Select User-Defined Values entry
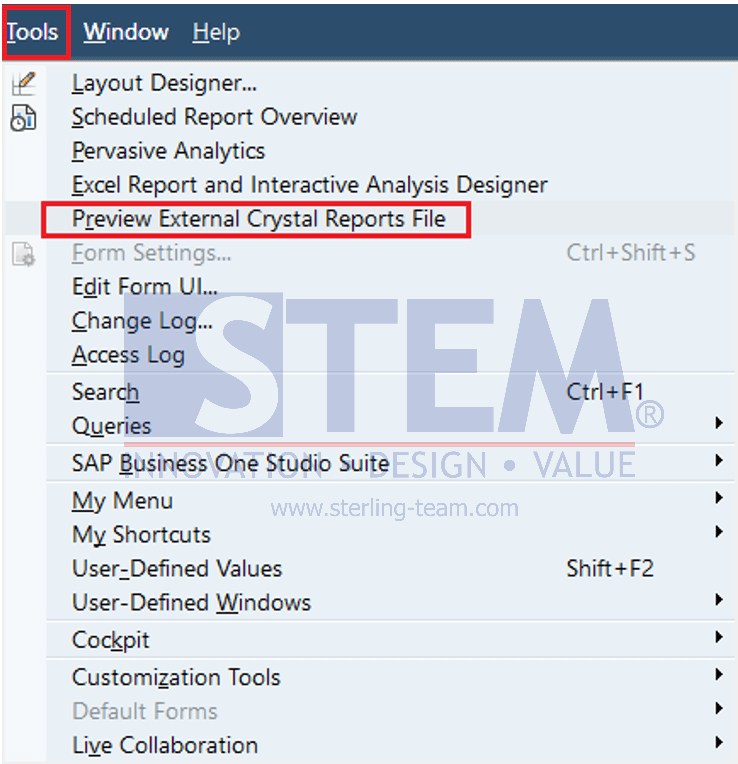The image size is (738, 764). [x=177, y=569]
